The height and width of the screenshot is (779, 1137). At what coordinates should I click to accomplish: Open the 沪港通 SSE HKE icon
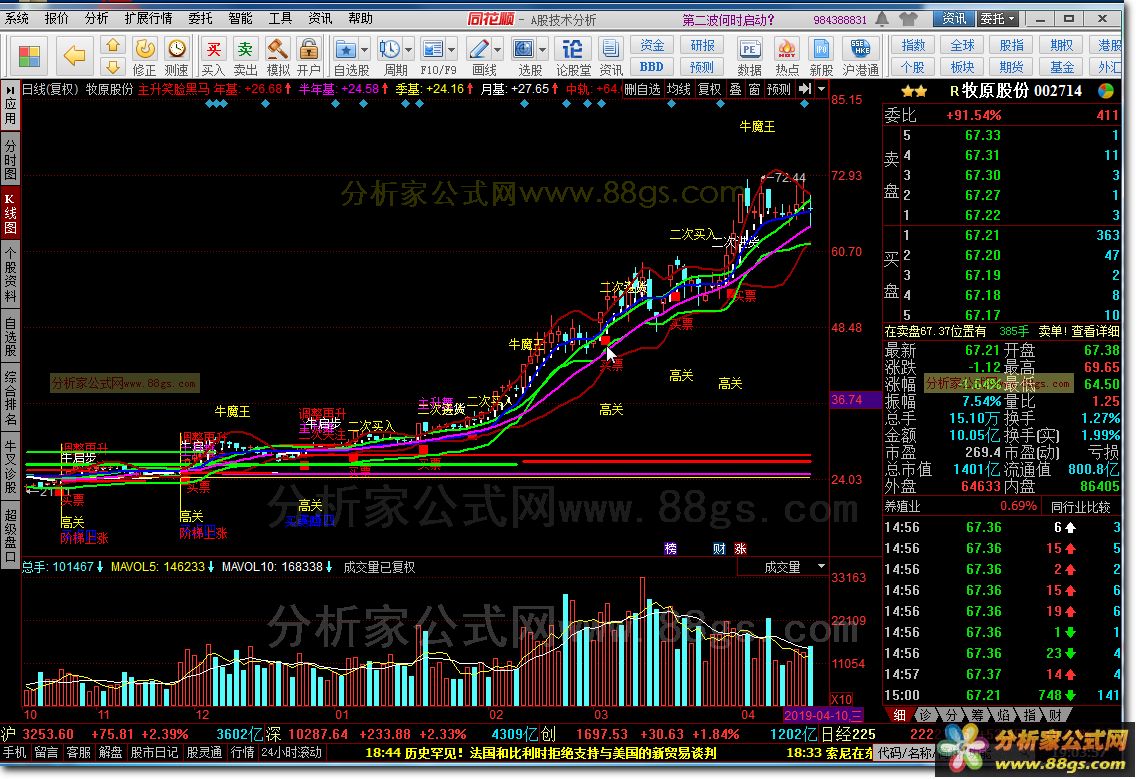point(861,57)
